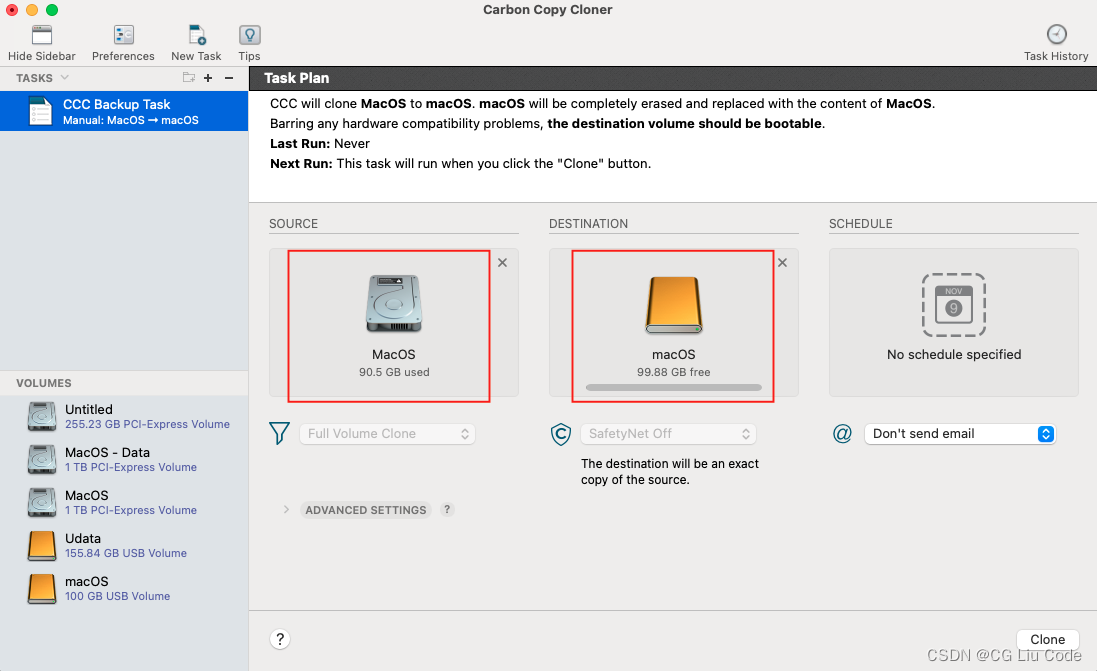This screenshot has height=671, width=1097.
Task: Create a New Task from the toolbar
Action: pos(197,35)
